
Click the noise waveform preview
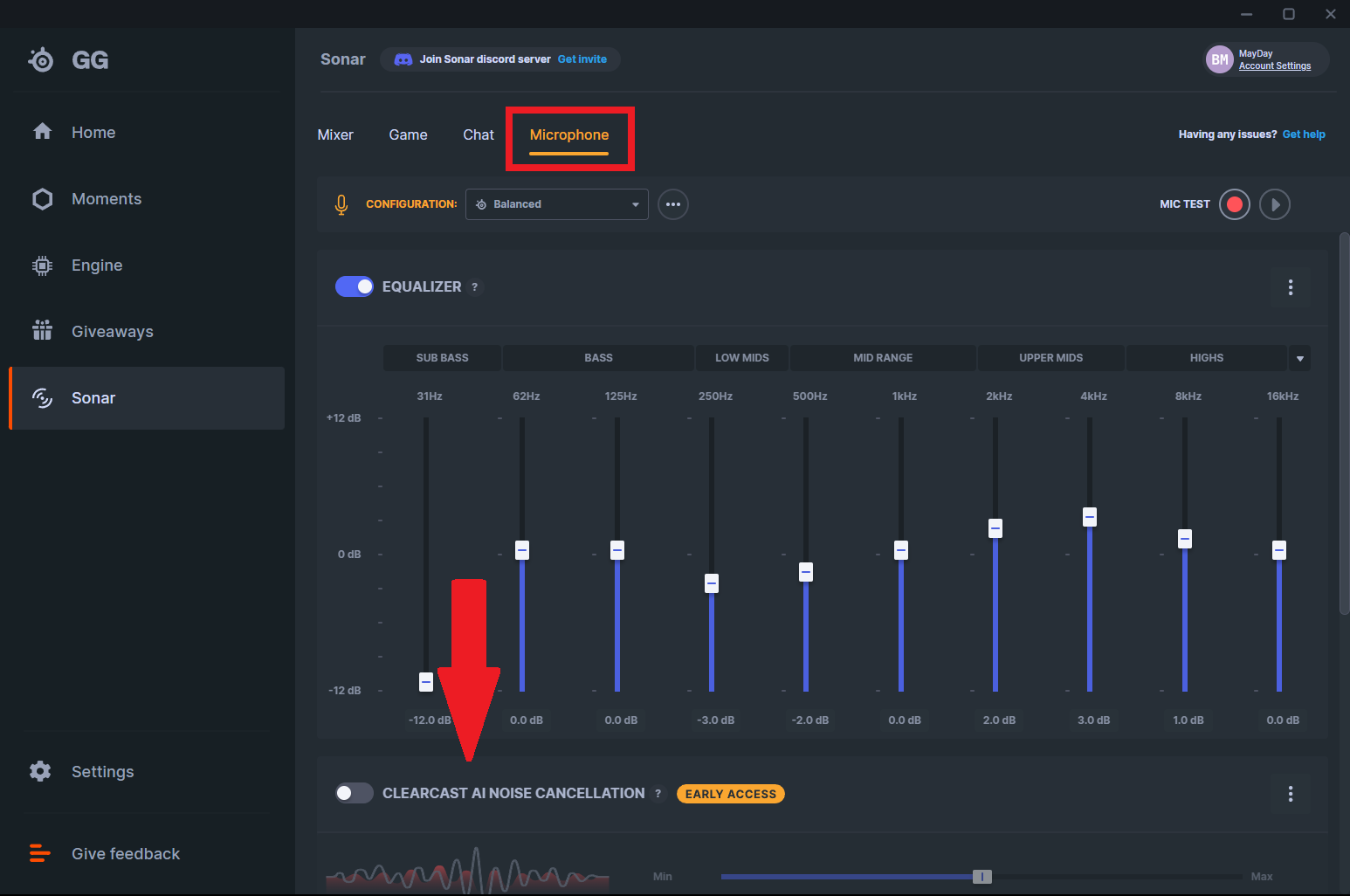tap(467, 871)
